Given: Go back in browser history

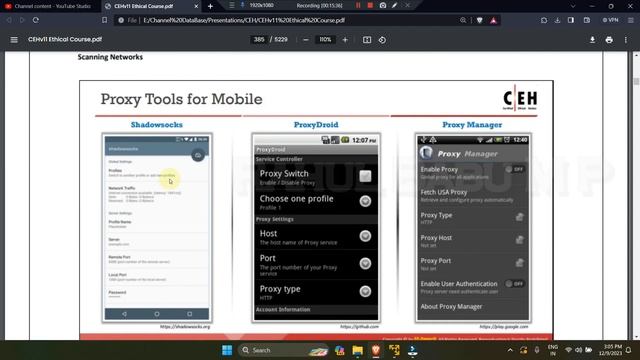Looking at the screenshot, I should pos(9,20).
